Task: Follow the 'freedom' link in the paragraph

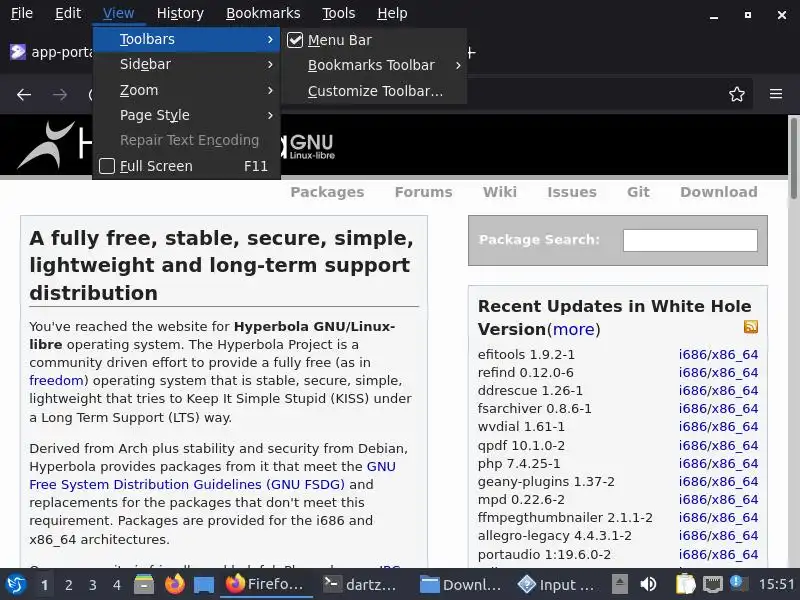Action: [x=56, y=381]
